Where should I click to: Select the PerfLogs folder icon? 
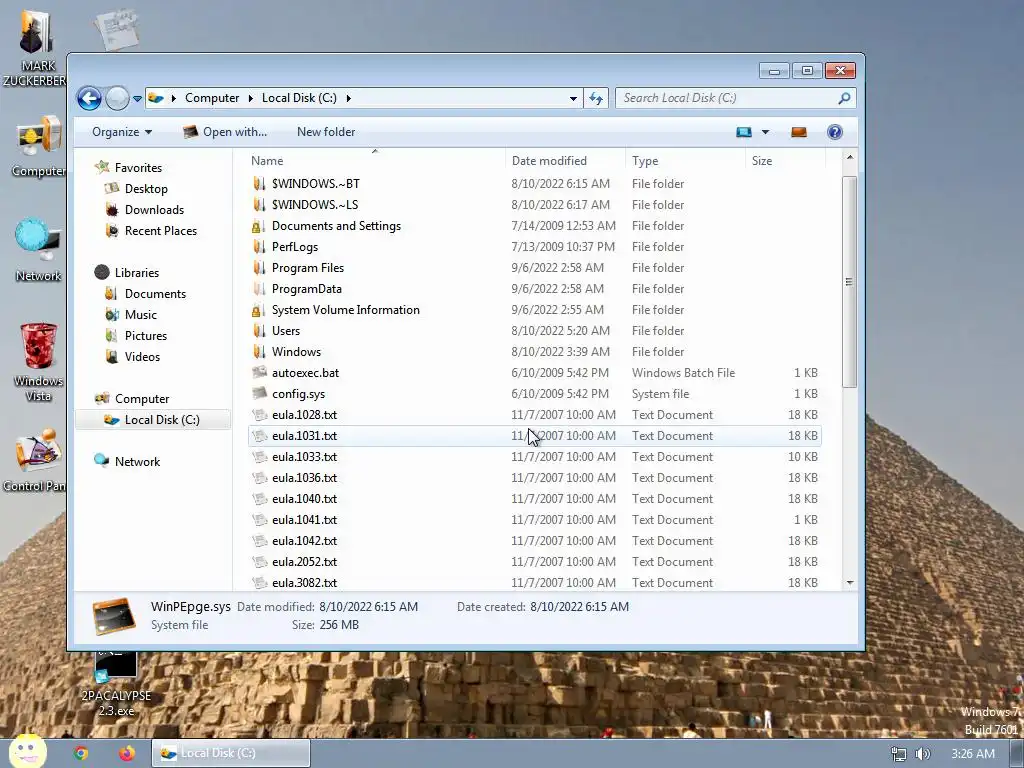click(259, 247)
